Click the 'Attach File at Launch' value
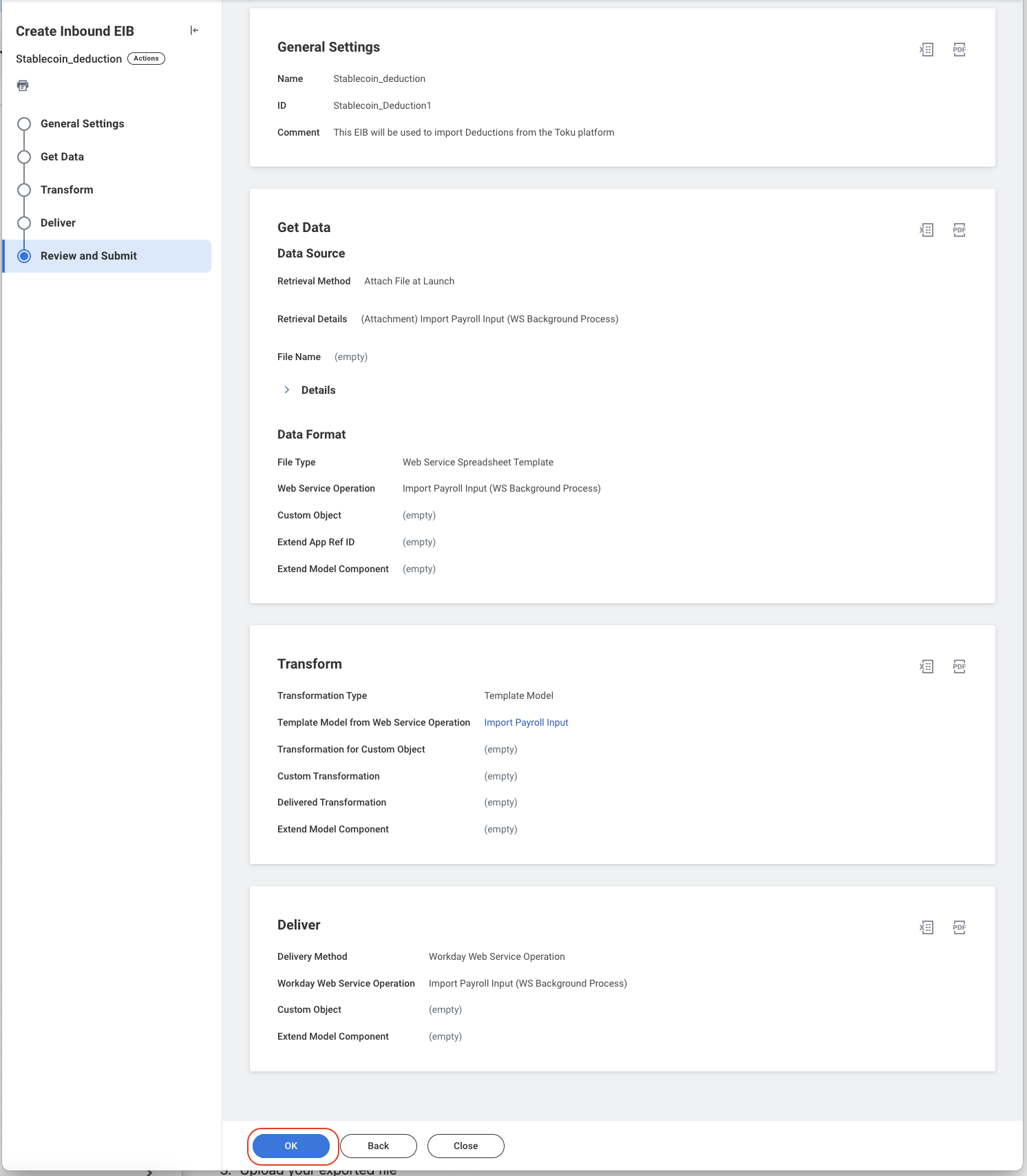 [409, 281]
